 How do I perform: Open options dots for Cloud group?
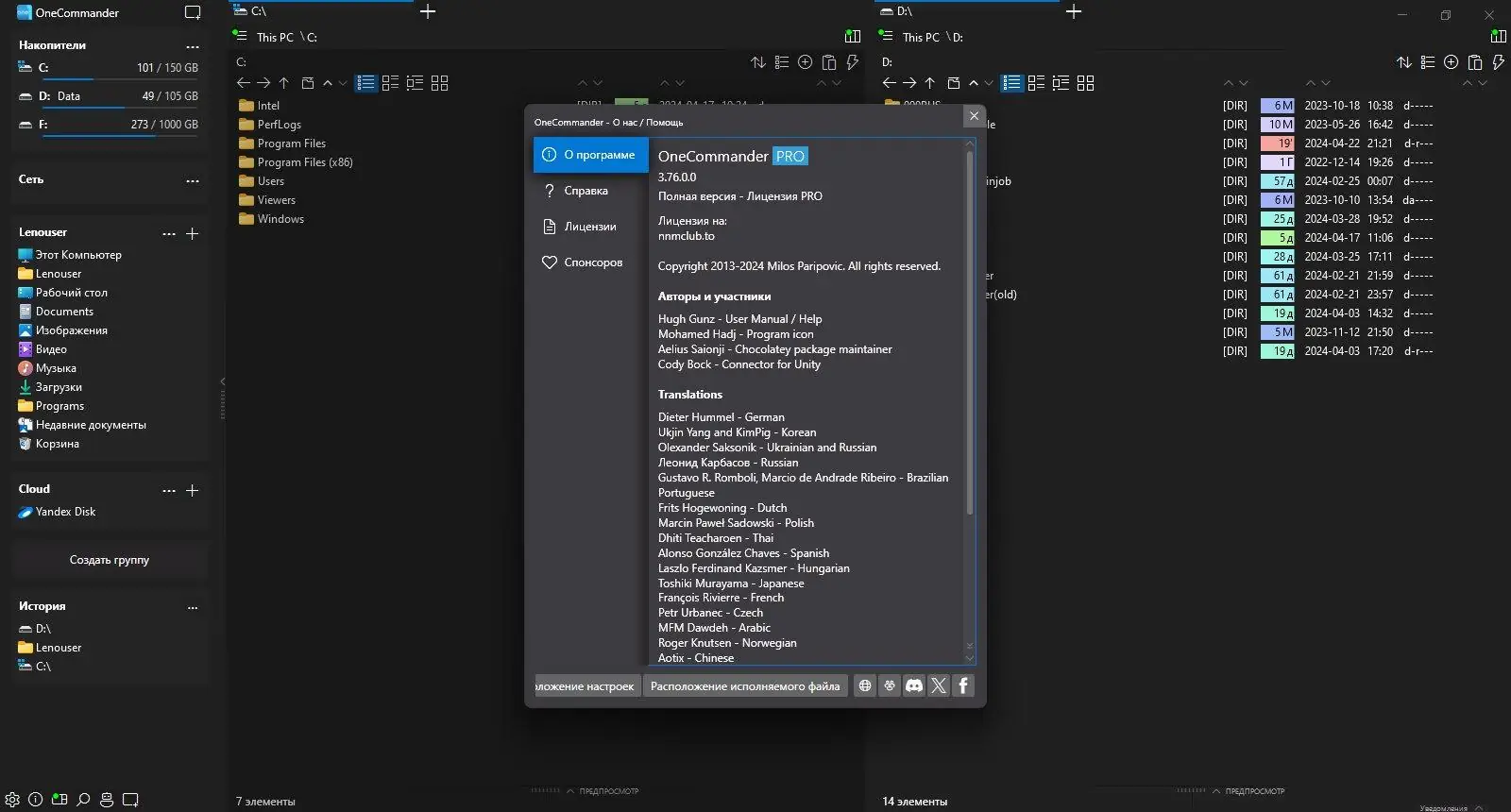(169, 490)
